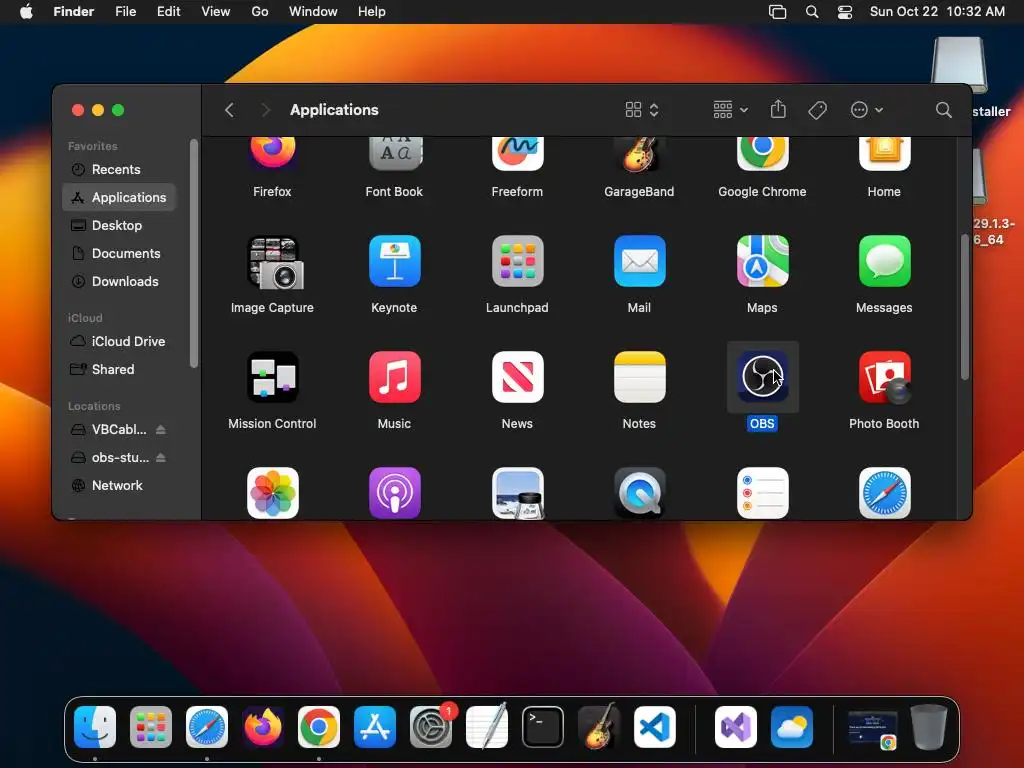Click the Stage Manager menu bar icon
Viewport: 1024px width, 768px height.
pyautogui.click(x=777, y=12)
